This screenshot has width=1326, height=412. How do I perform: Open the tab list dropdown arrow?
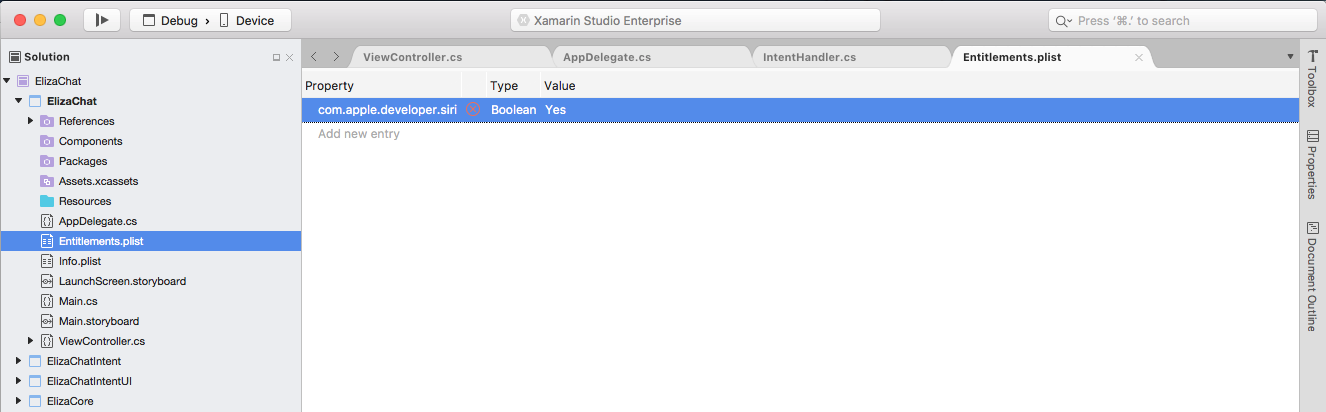[x=1290, y=57]
